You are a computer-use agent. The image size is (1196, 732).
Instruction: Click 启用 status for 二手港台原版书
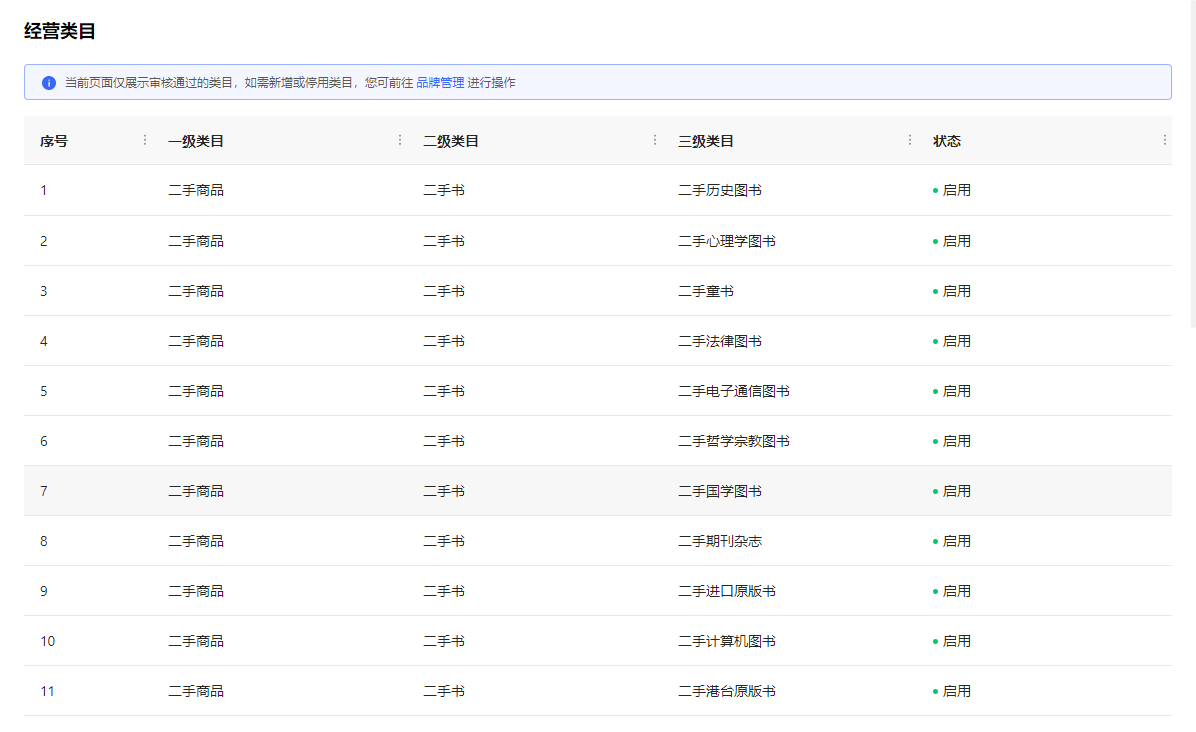[x=957, y=691]
